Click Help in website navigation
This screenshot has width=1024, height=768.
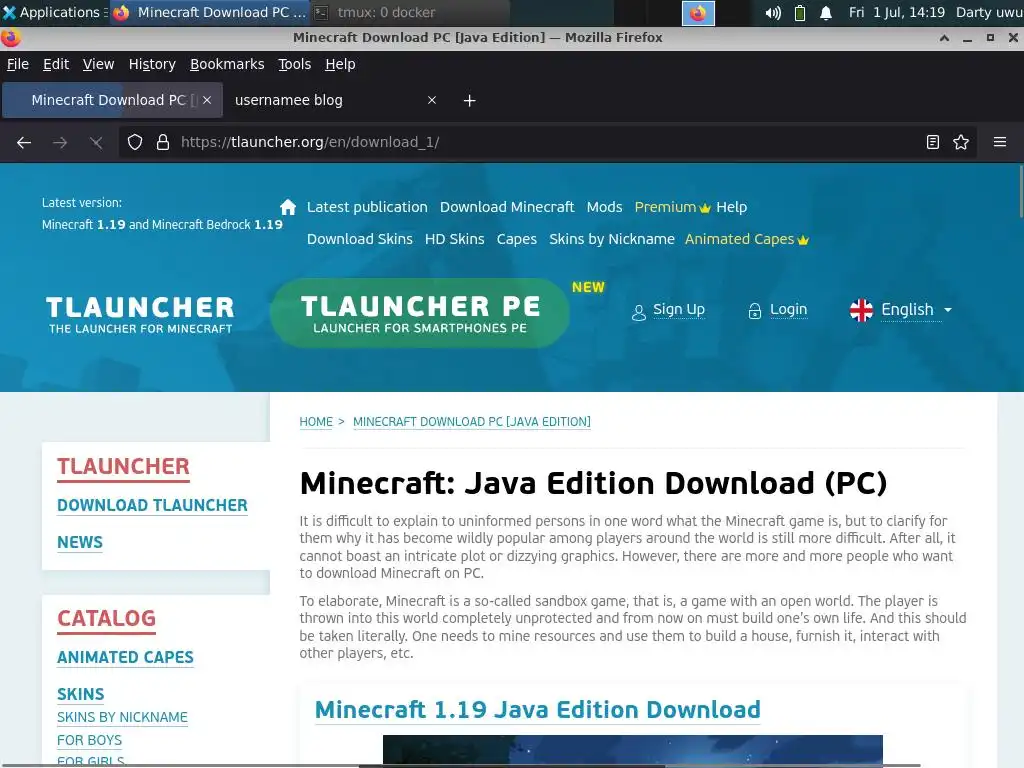coord(731,207)
